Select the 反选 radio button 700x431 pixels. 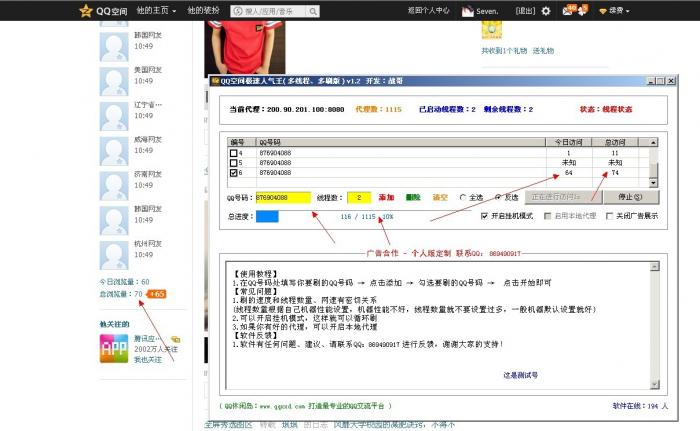498,197
